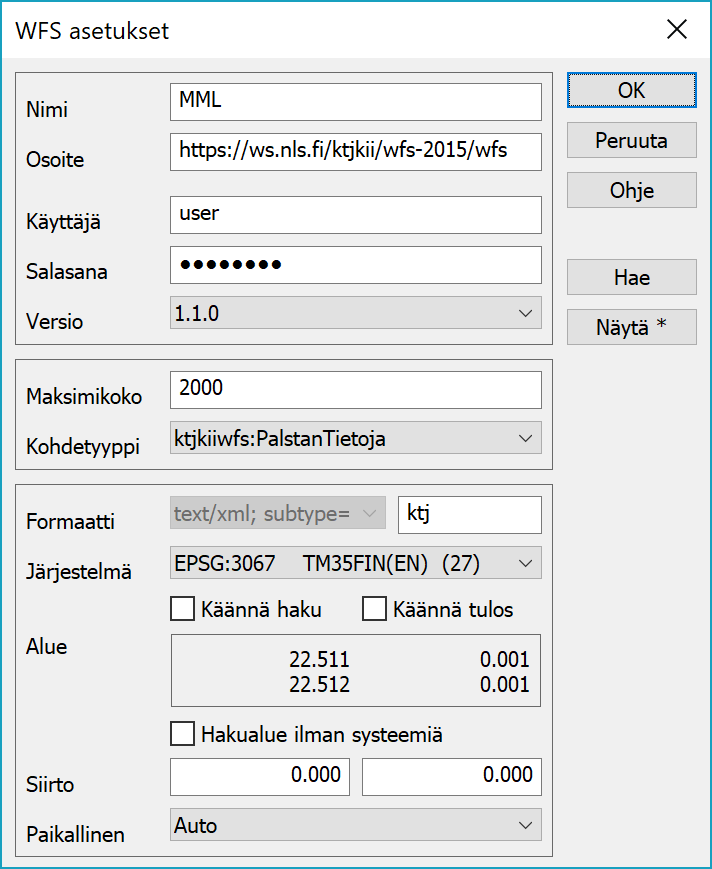Open the Kohdetyyppi dropdown list
712x869 pixels.
[x=355, y=437]
